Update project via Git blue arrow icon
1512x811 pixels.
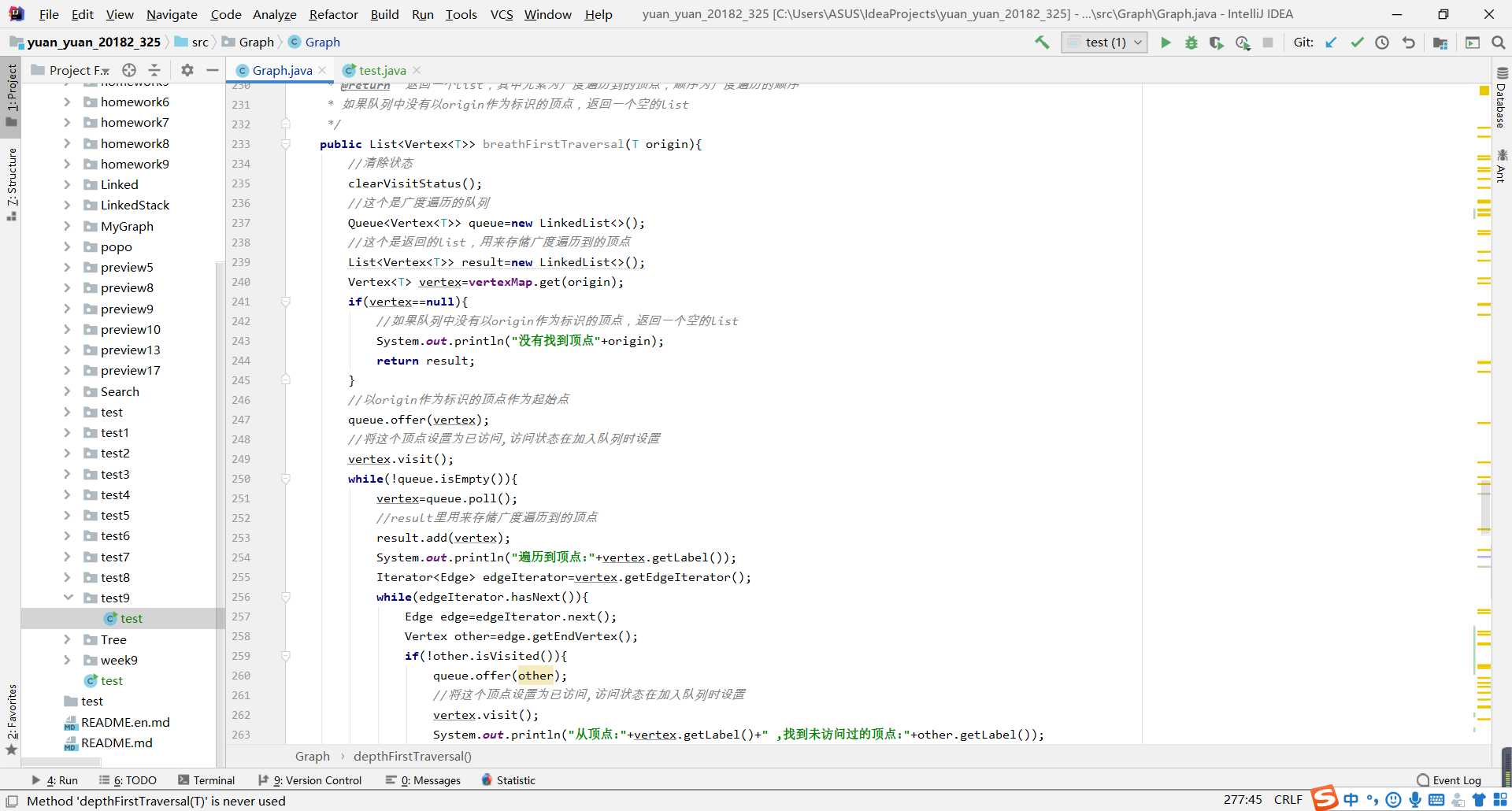click(1331, 43)
